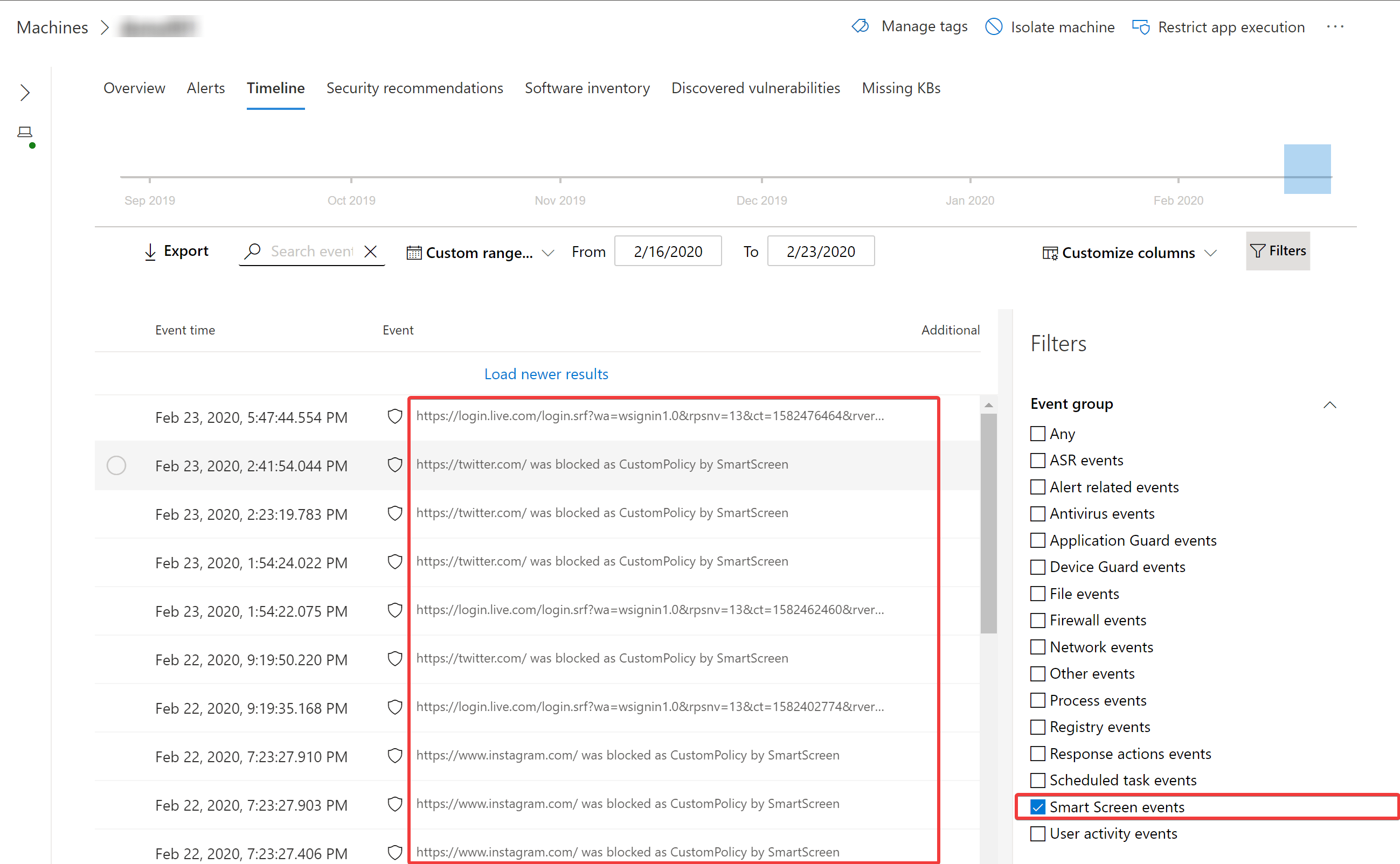Open the Custom range dropdown
1400x864 pixels.
point(480,252)
